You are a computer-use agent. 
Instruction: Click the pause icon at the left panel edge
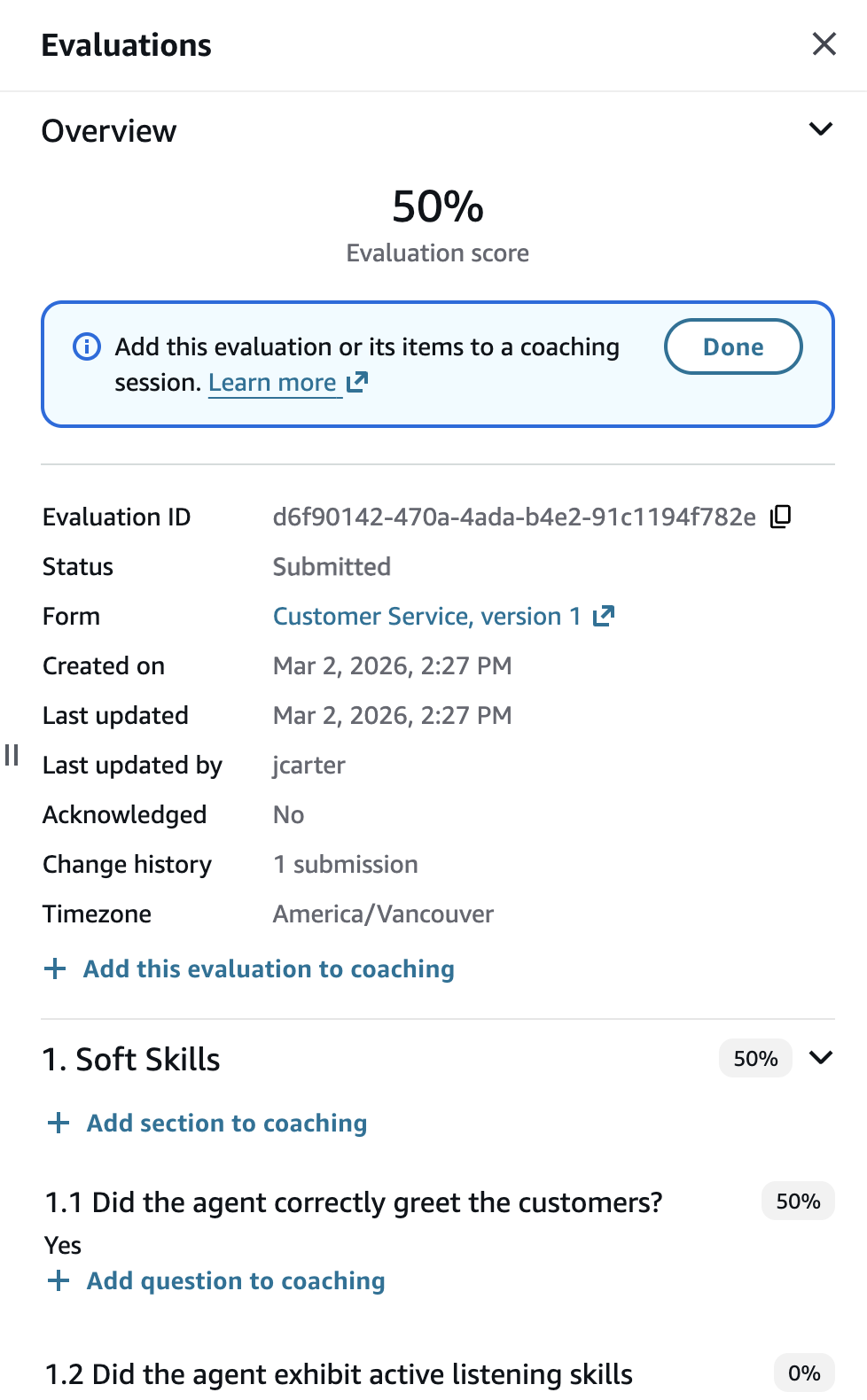[12, 756]
